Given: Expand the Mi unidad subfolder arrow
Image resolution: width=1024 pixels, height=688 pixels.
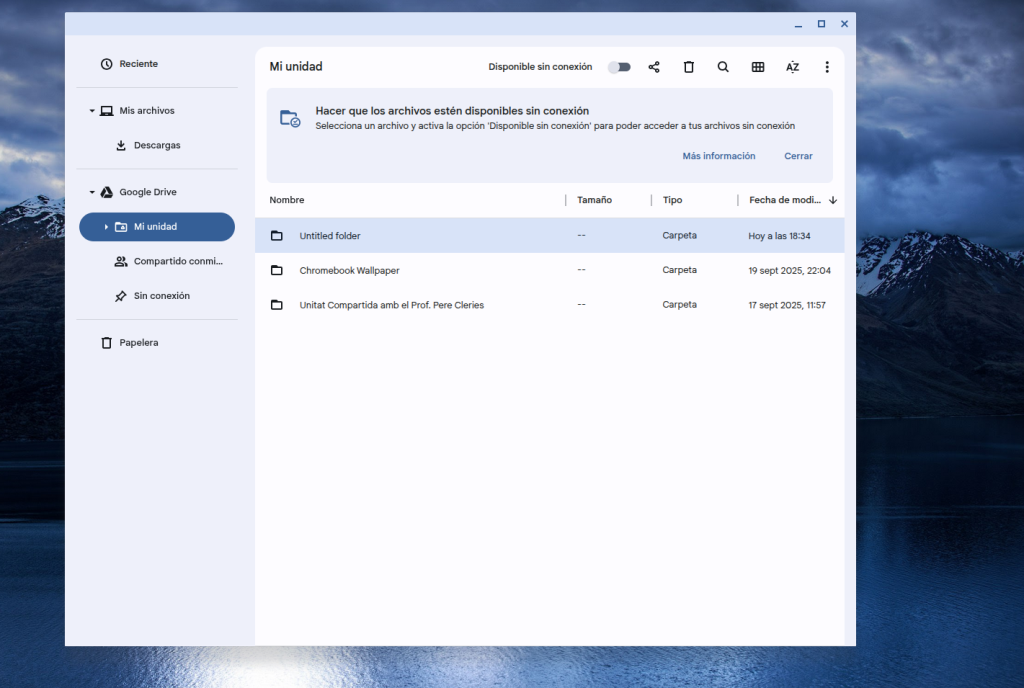Looking at the screenshot, I should coord(106,227).
